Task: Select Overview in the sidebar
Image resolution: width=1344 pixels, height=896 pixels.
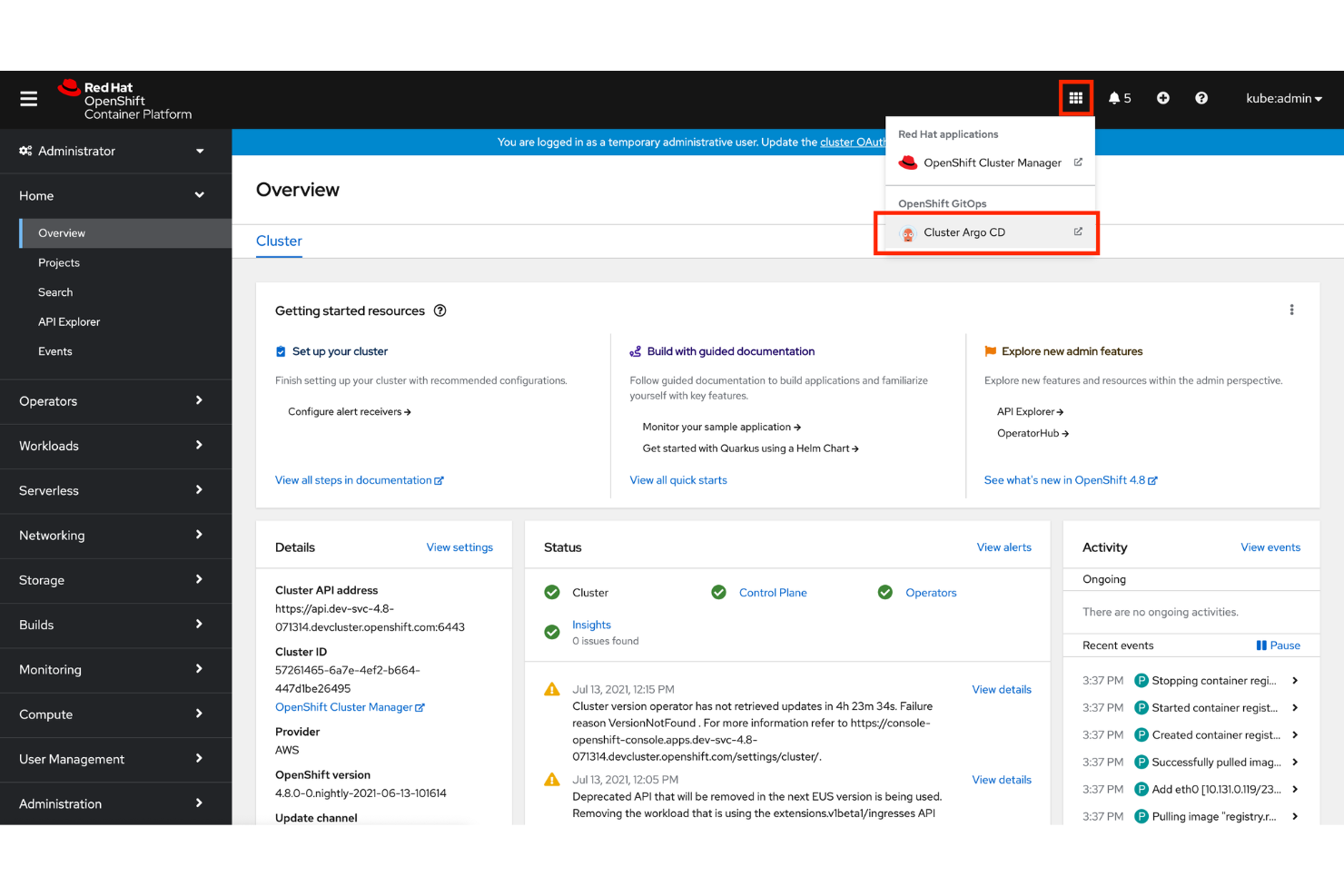Action: coord(126,233)
